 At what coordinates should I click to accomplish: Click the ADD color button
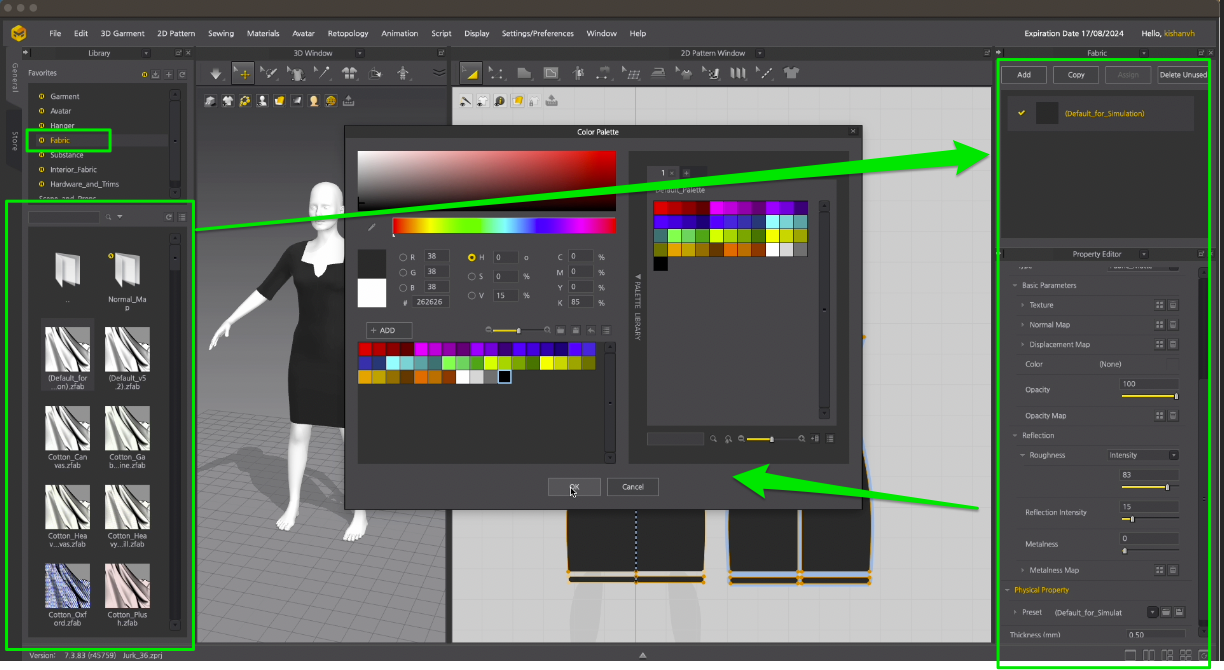[389, 330]
